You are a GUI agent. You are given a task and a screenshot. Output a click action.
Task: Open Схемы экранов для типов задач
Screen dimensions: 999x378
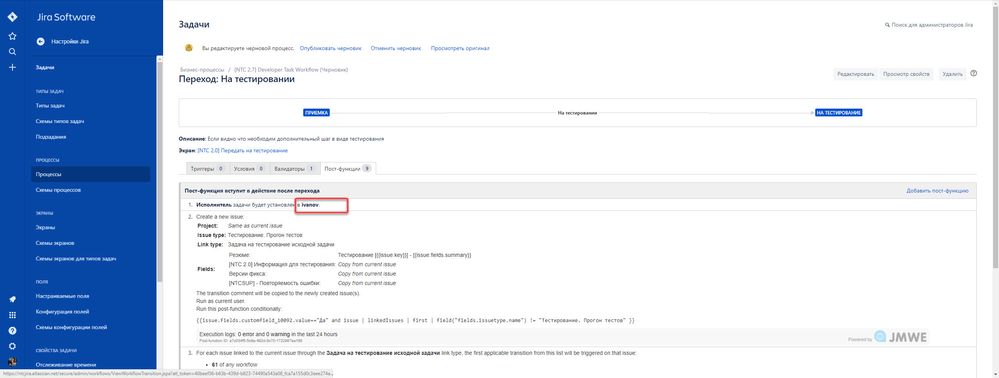coord(76,258)
